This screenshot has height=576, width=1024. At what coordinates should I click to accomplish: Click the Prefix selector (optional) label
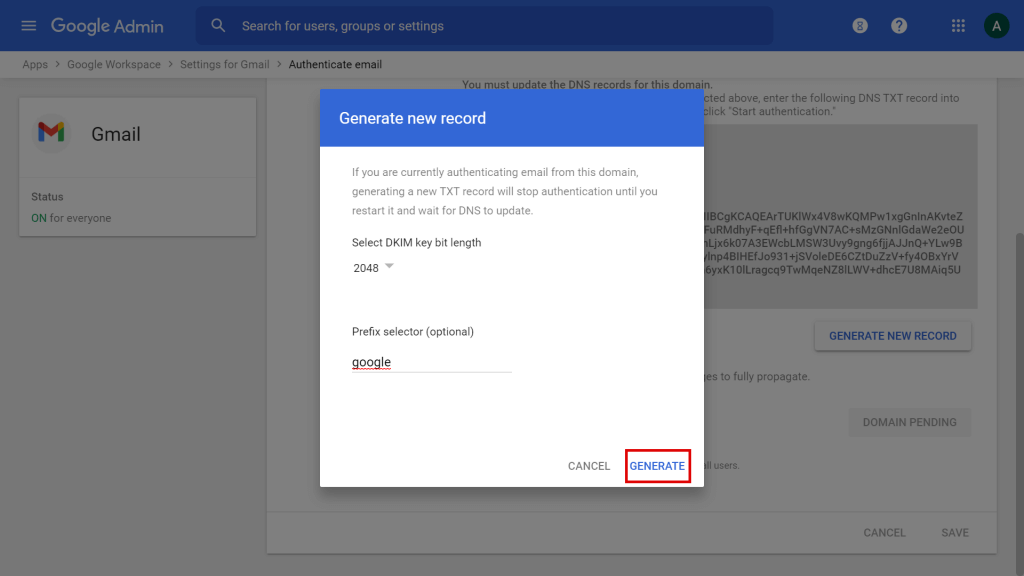coord(413,332)
